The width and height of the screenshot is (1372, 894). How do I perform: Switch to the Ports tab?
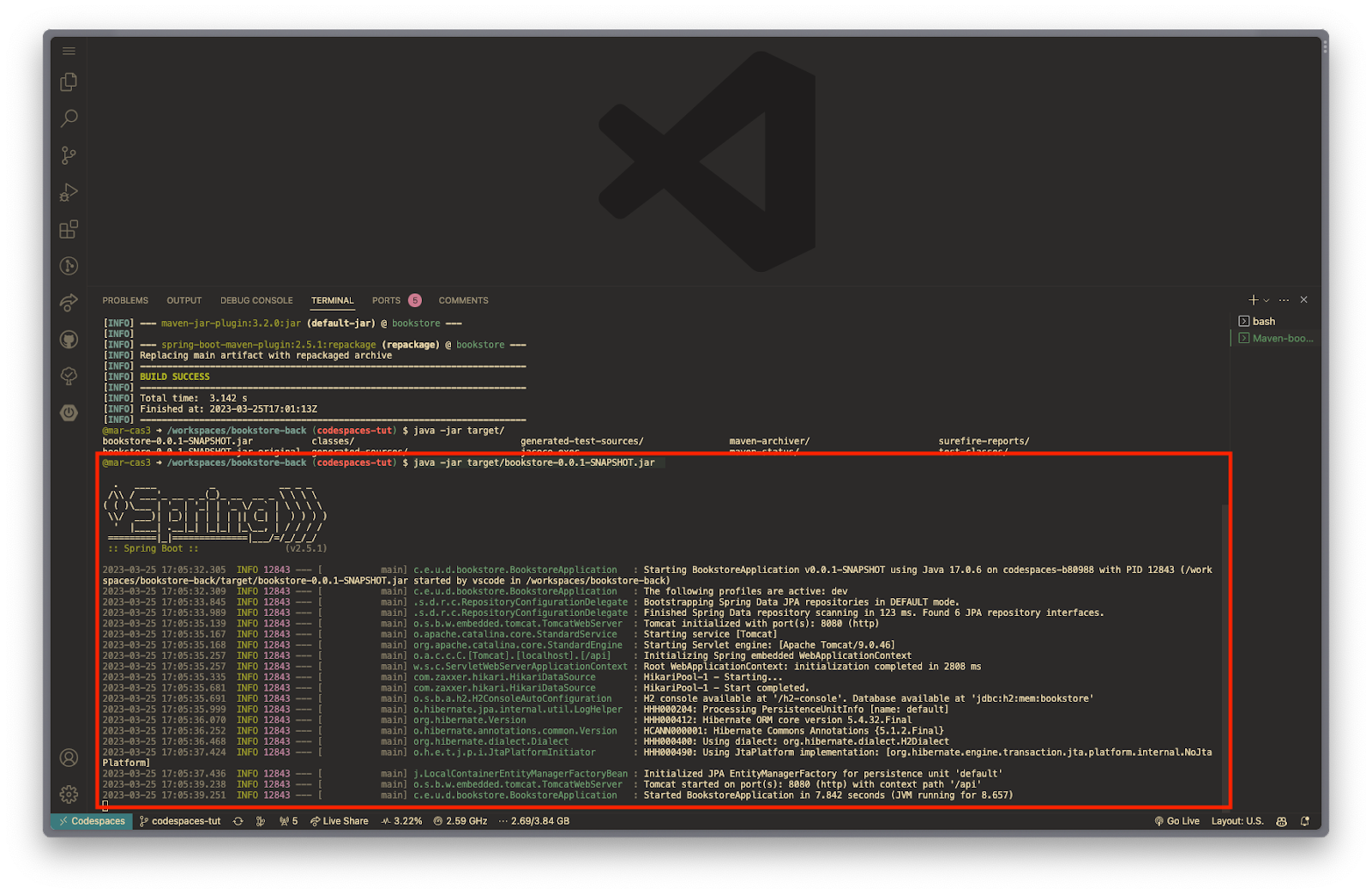[x=386, y=300]
